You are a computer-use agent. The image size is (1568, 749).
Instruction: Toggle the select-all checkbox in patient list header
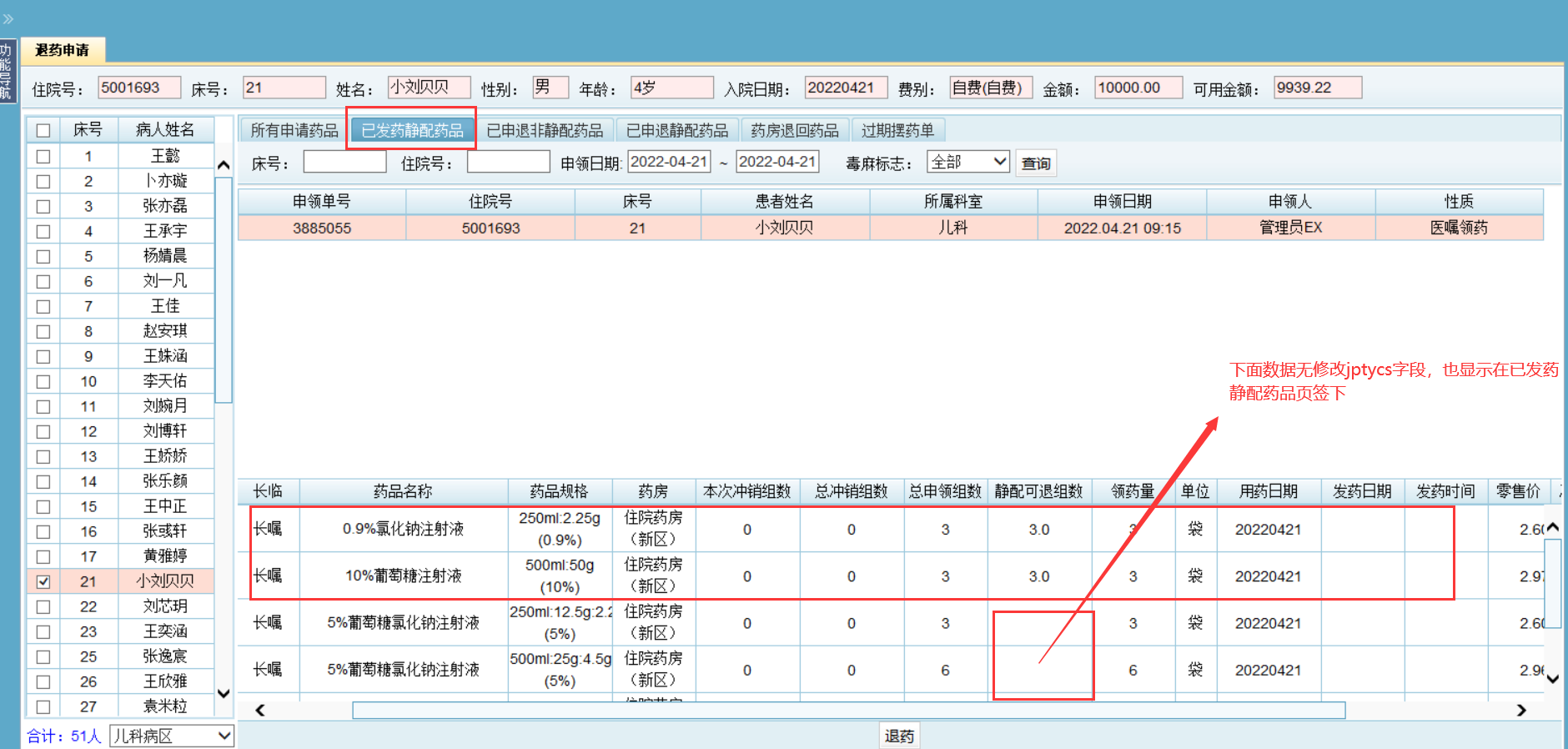point(43,130)
